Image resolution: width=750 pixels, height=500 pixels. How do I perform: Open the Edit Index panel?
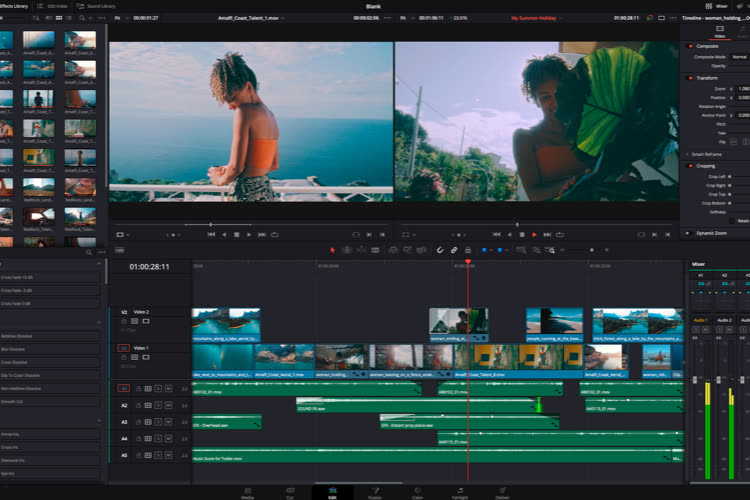pos(52,6)
